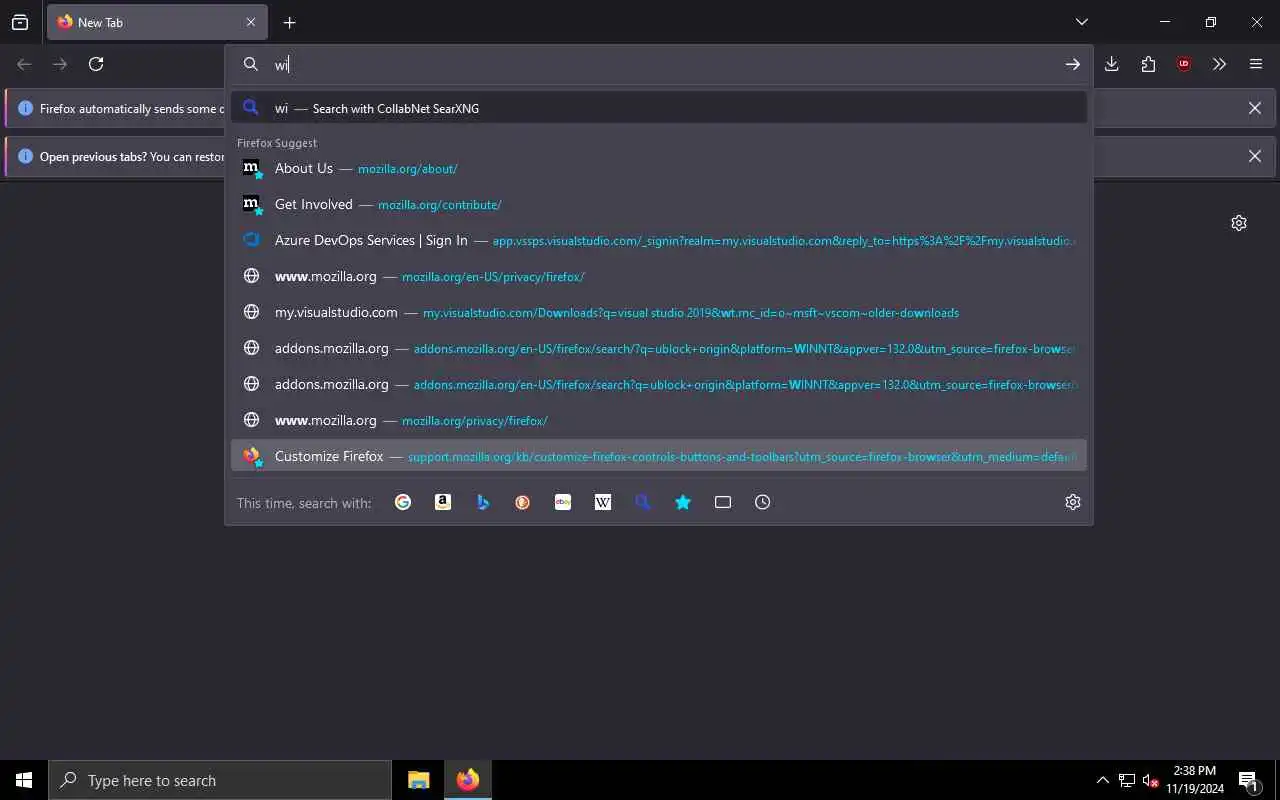Open the Windows notification center
This screenshot has width=1280, height=800.
click(1249, 780)
